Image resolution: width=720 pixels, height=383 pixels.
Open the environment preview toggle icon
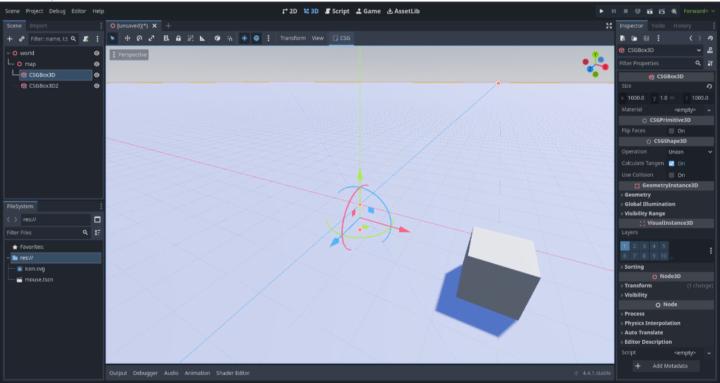pyautogui.click(x=257, y=38)
